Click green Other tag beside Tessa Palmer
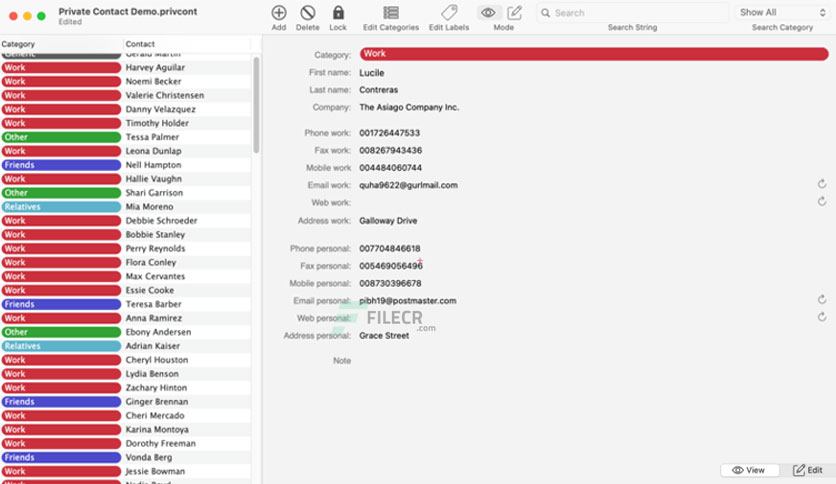Viewport: 836px width, 484px height. (x=61, y=137)
